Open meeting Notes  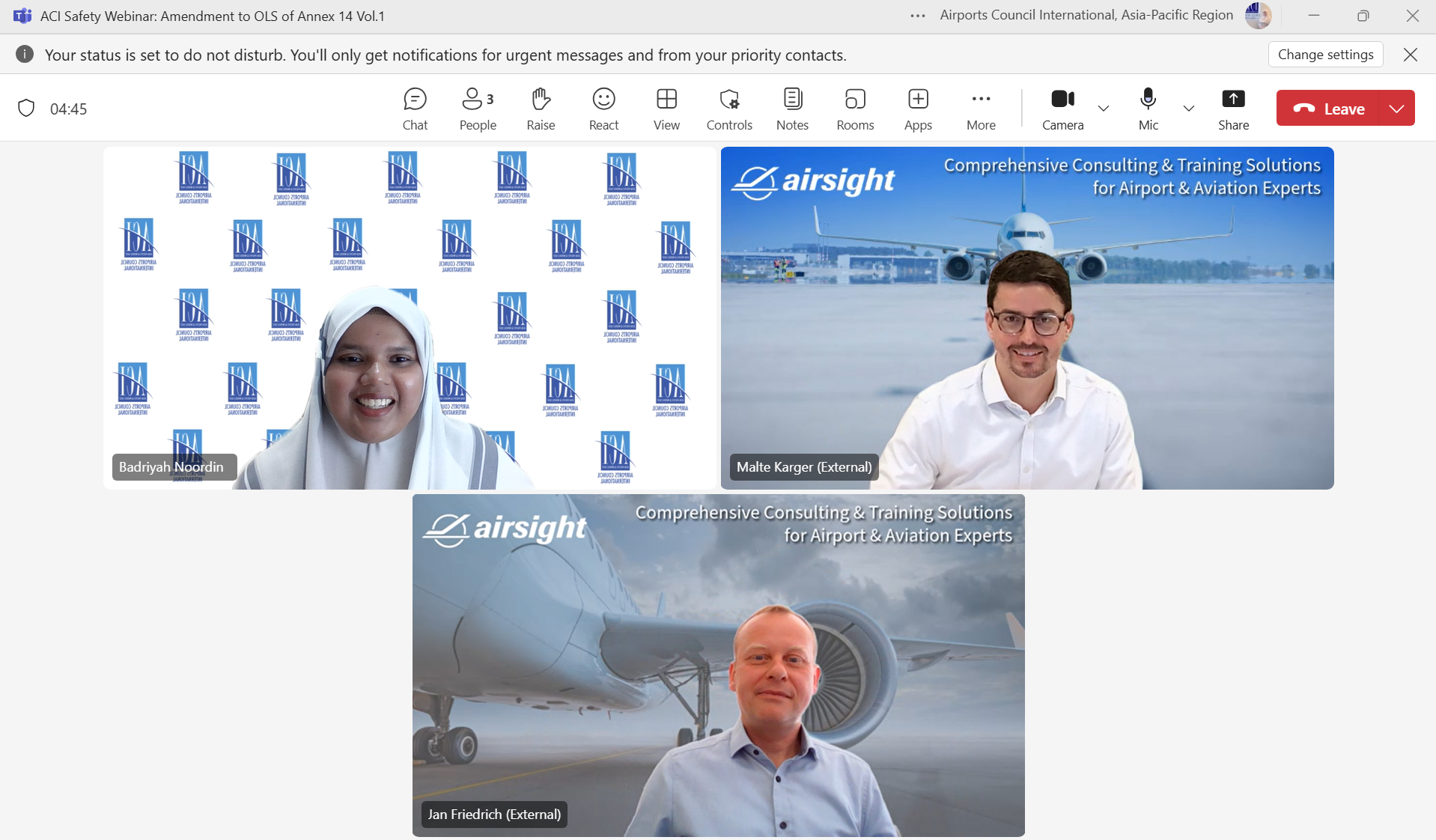(x=792, y=109)
